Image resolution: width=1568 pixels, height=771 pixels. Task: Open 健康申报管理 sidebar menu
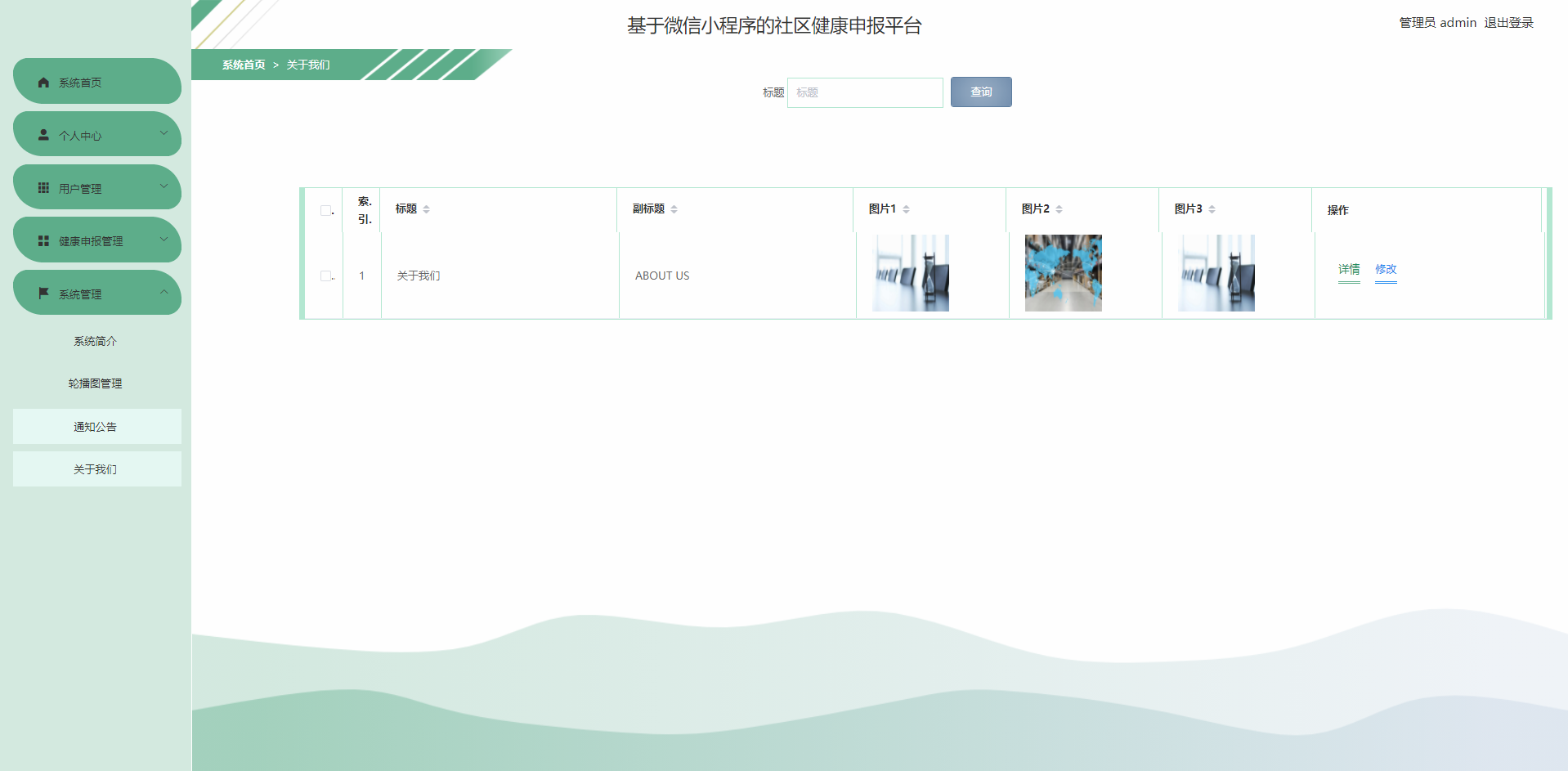97,240
